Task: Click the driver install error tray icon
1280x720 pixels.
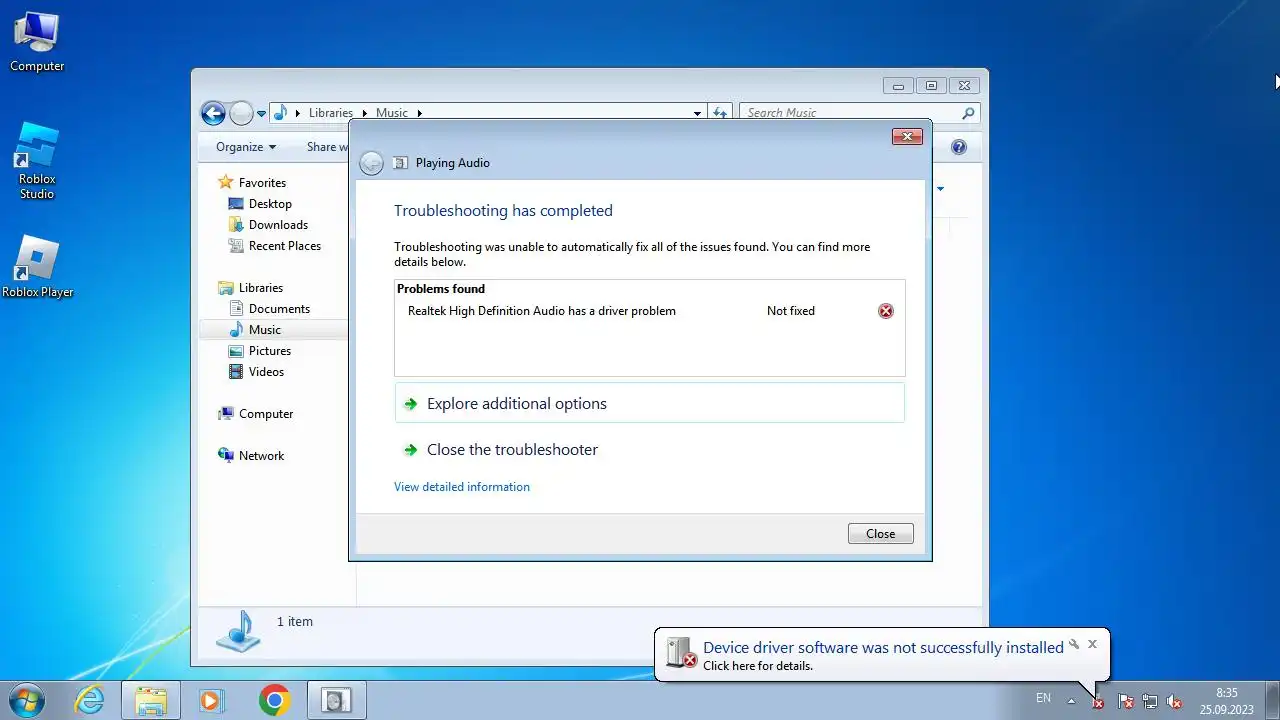Action: point(1097,702)
